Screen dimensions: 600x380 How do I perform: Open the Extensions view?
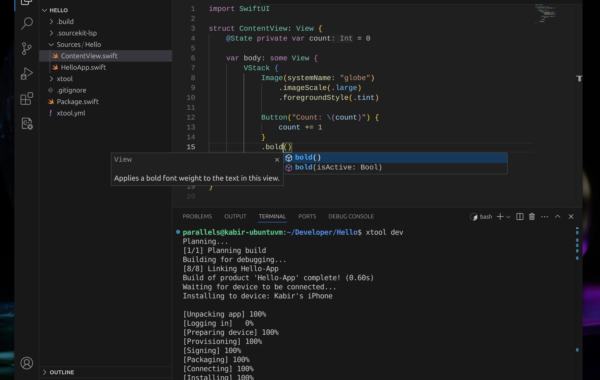click(x=27, y=99)
